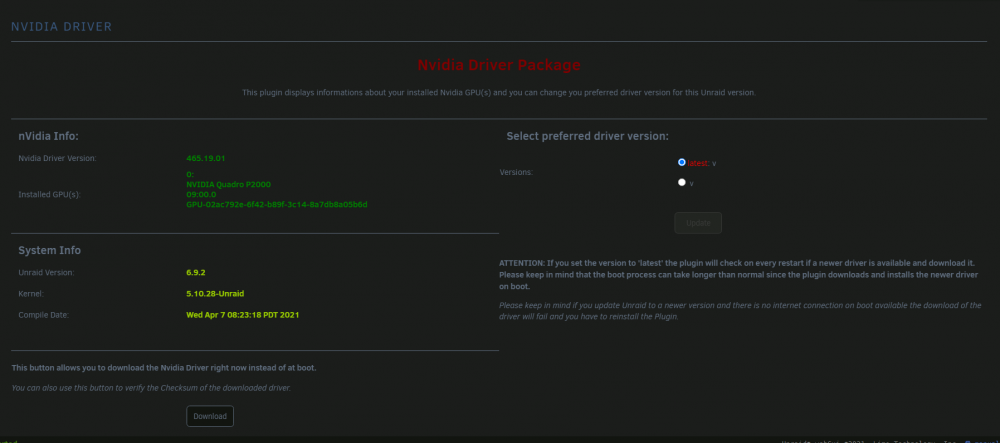Click the compile date value
1000x443 pixels.
(x=242, y=315)
